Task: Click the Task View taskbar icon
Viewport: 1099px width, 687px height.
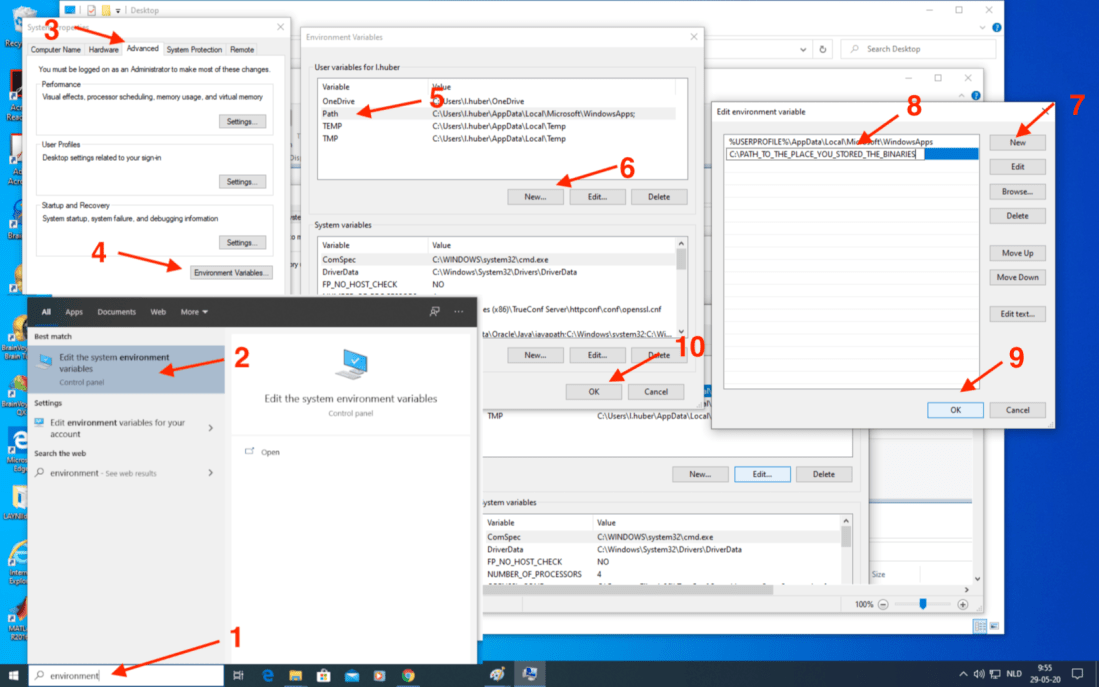Action: point(238,675)
